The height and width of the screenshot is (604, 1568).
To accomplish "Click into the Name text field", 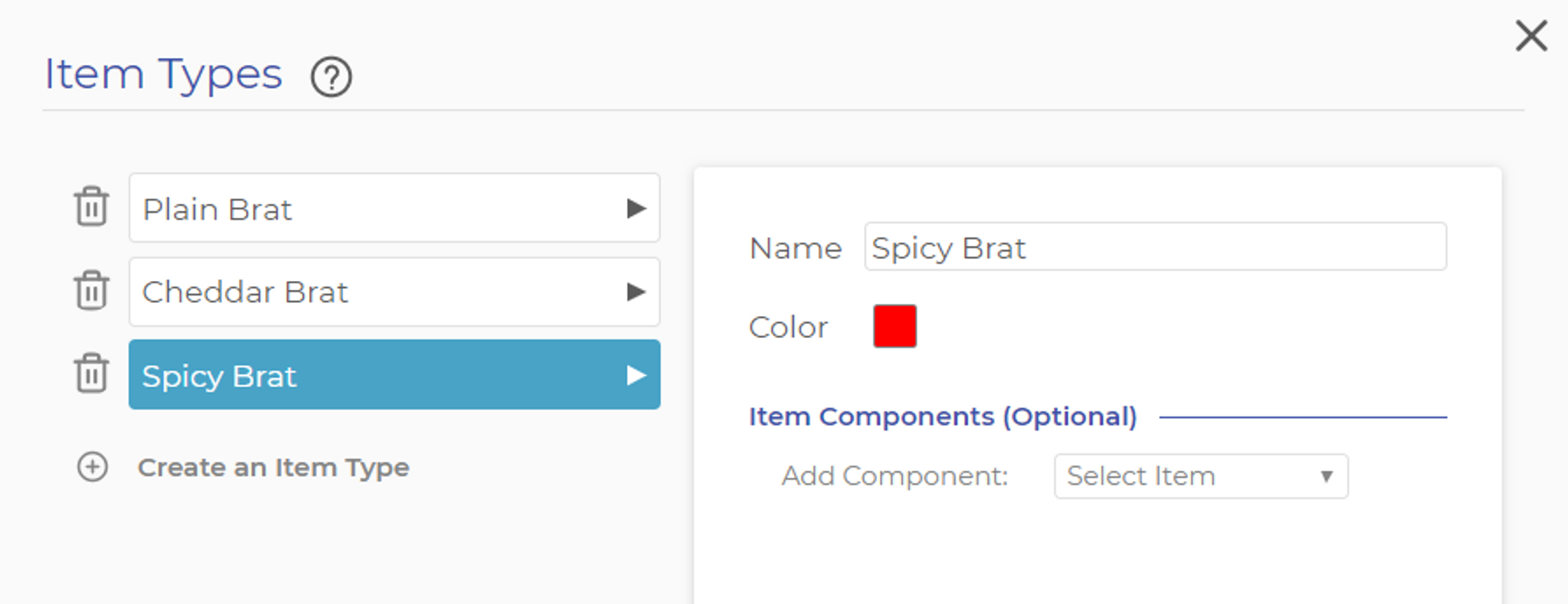I will click(1154, 248).
